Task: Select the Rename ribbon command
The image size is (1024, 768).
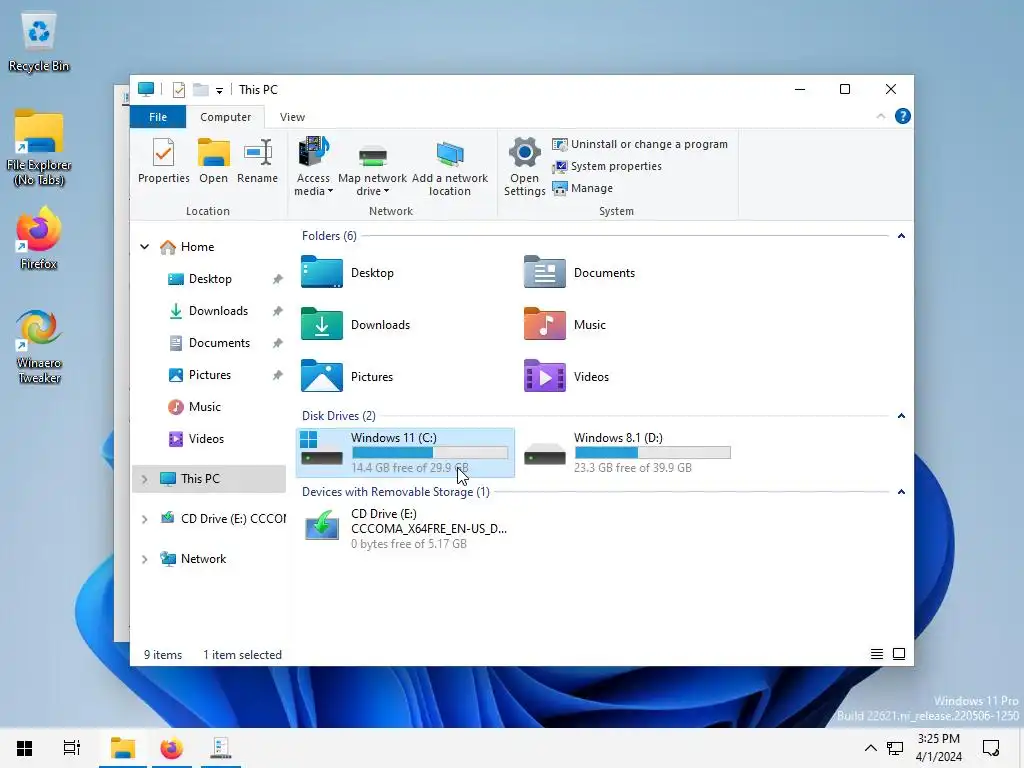Action: (257, 161)
